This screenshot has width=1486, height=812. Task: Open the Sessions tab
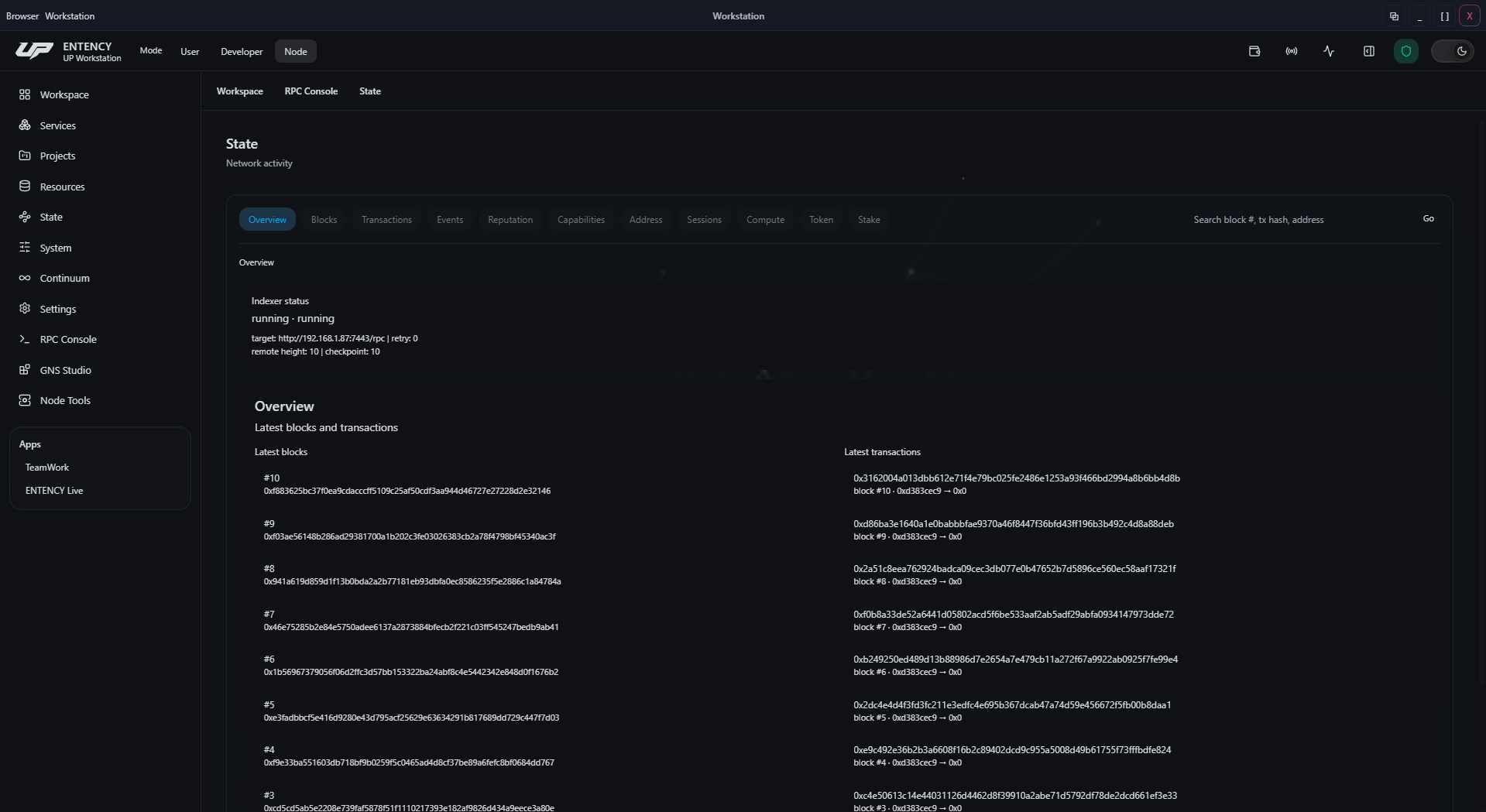click(x=704, y=220)
